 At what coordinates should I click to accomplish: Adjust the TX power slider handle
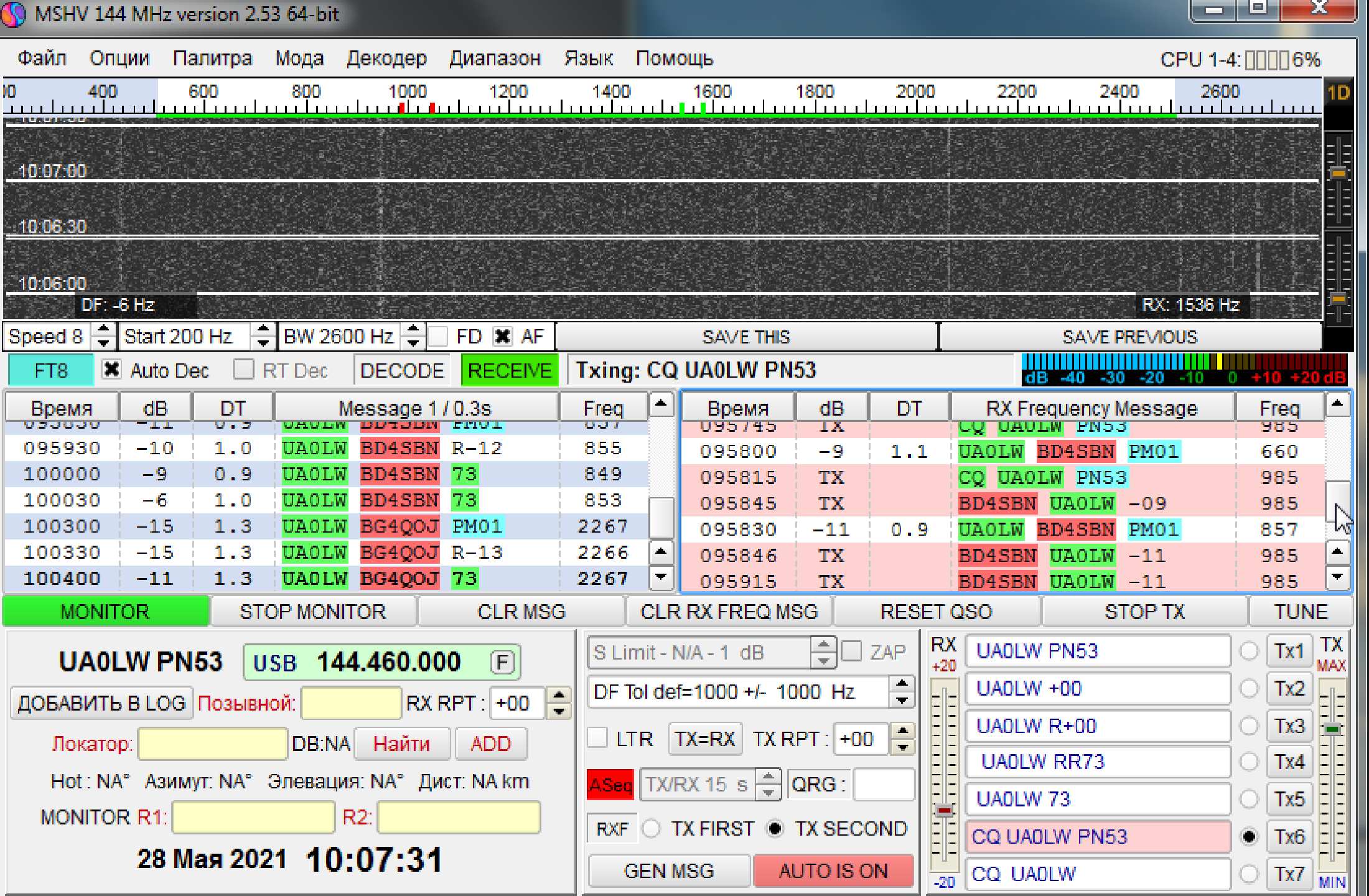pos(1332,728)
